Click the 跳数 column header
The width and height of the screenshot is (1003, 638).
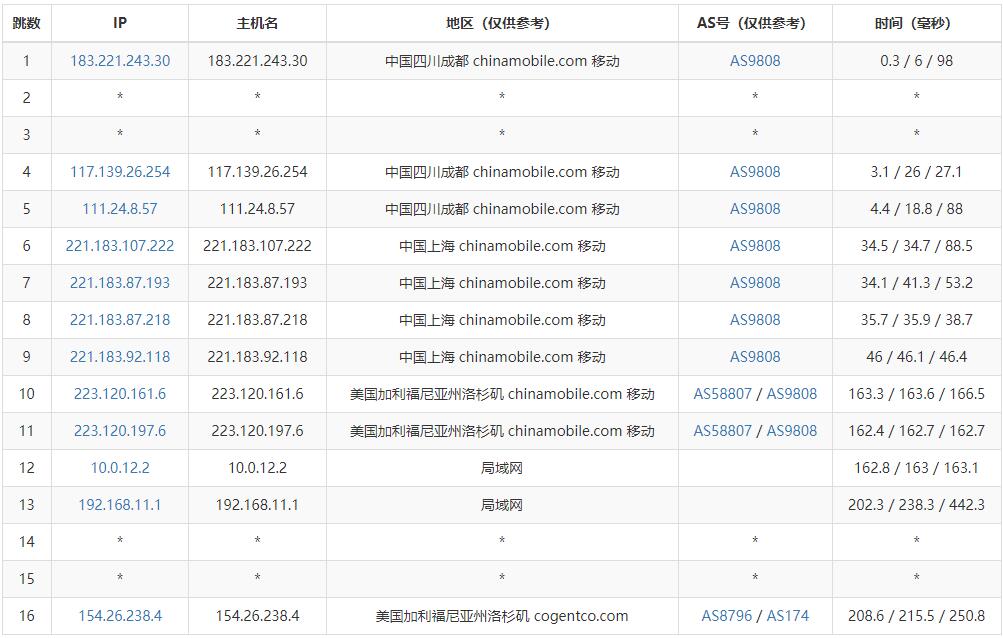point(26,23)
